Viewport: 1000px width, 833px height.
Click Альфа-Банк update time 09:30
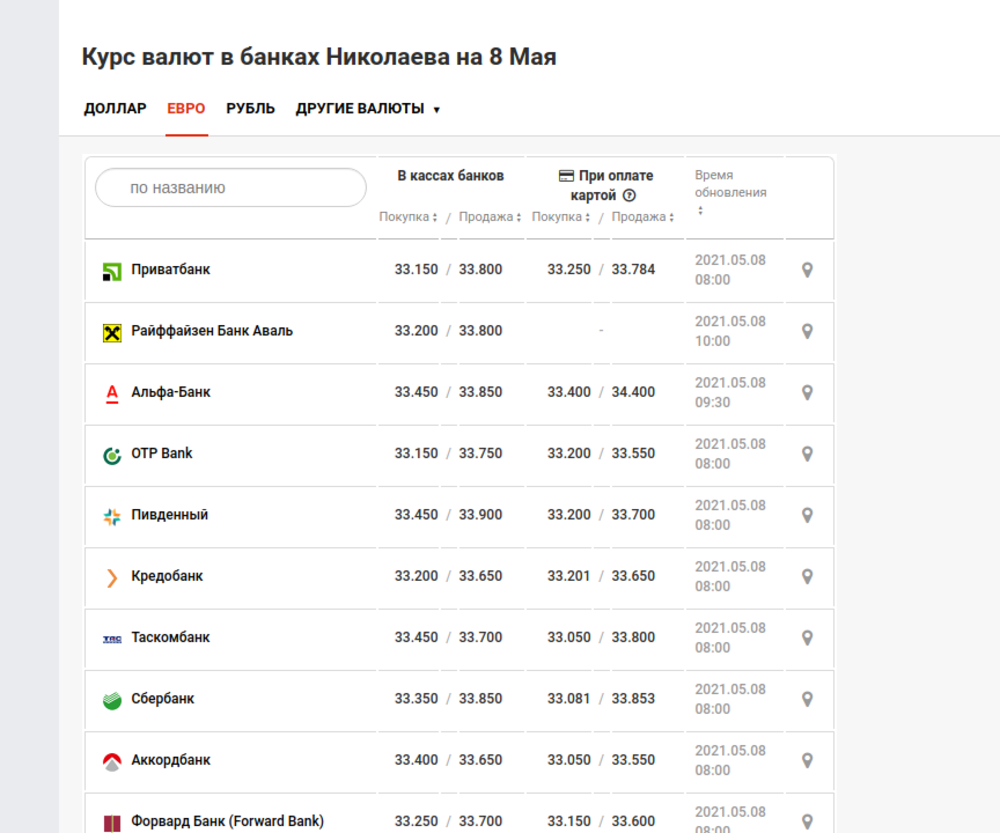point(712,402)
